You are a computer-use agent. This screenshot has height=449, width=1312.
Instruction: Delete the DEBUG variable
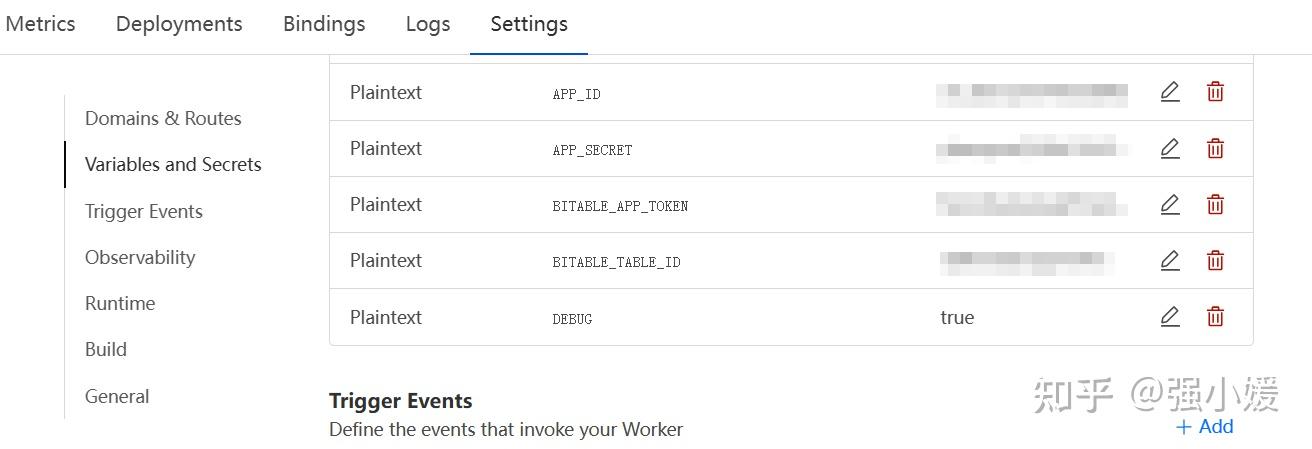pos(1215,317)
